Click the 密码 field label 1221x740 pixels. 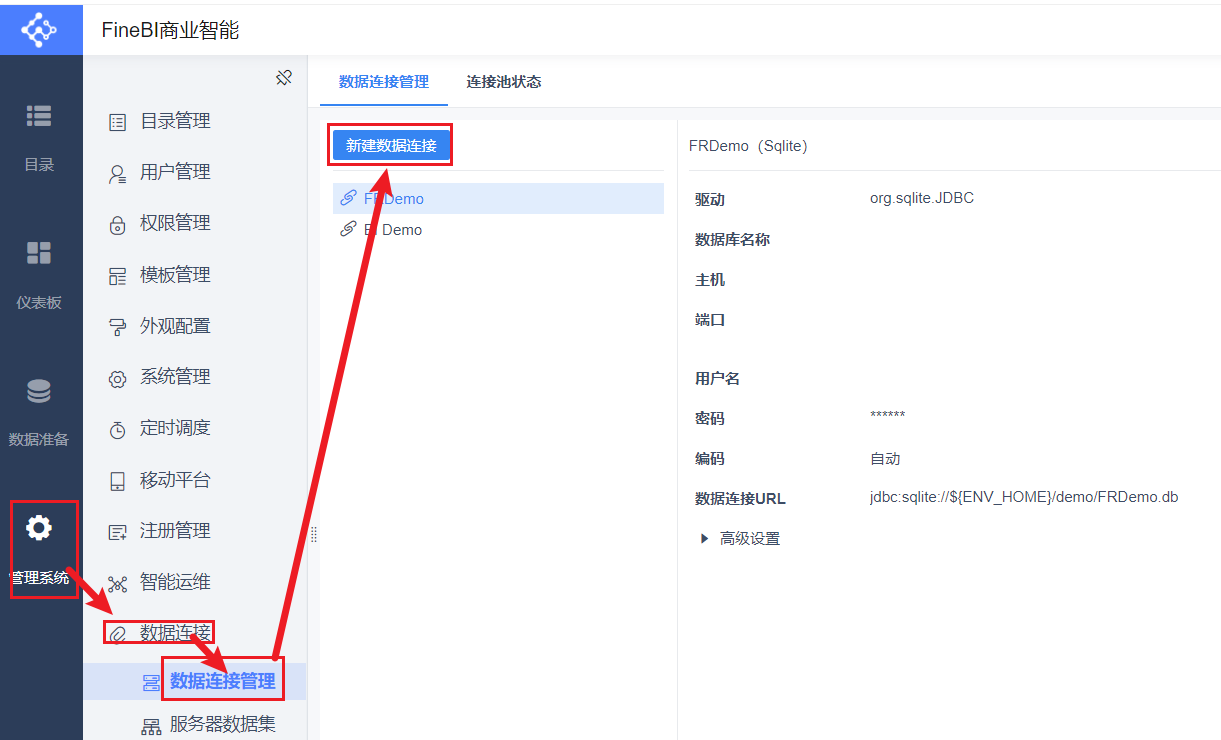(710, 419)
